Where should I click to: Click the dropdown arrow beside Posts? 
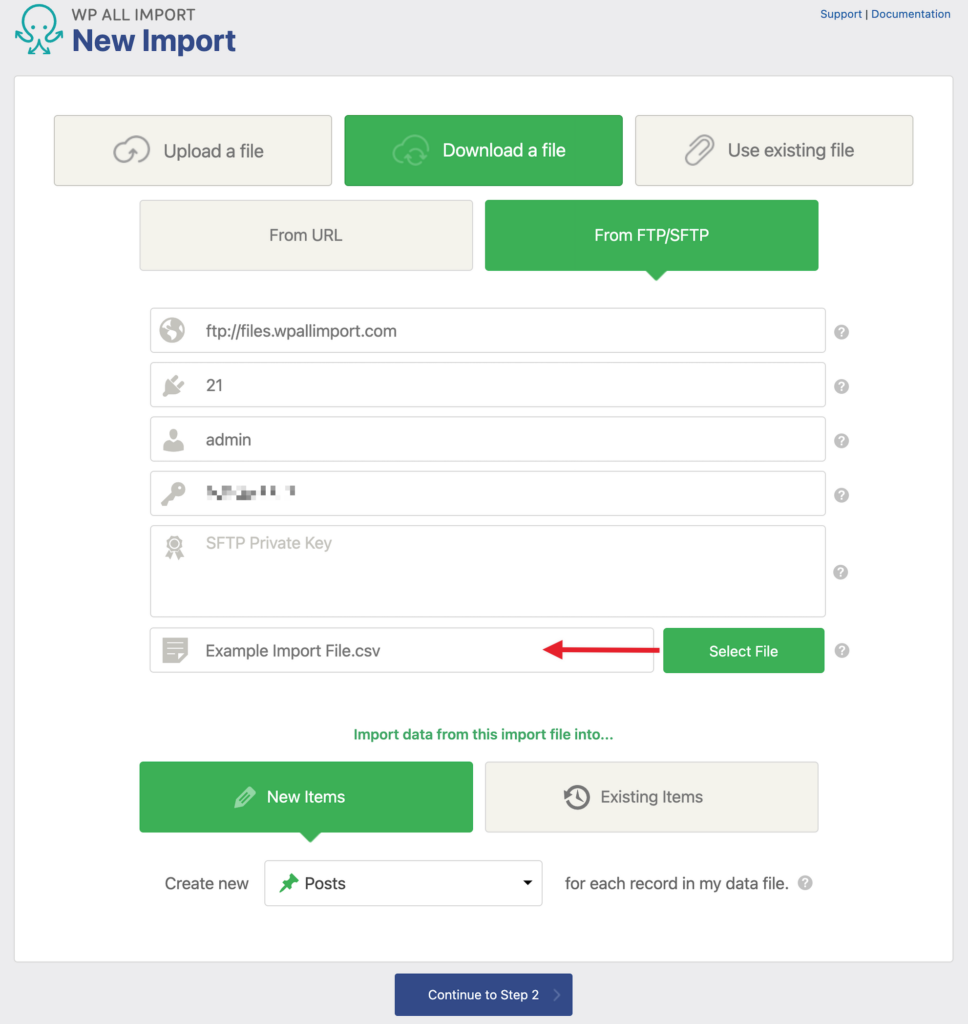[x=527, y=883]
